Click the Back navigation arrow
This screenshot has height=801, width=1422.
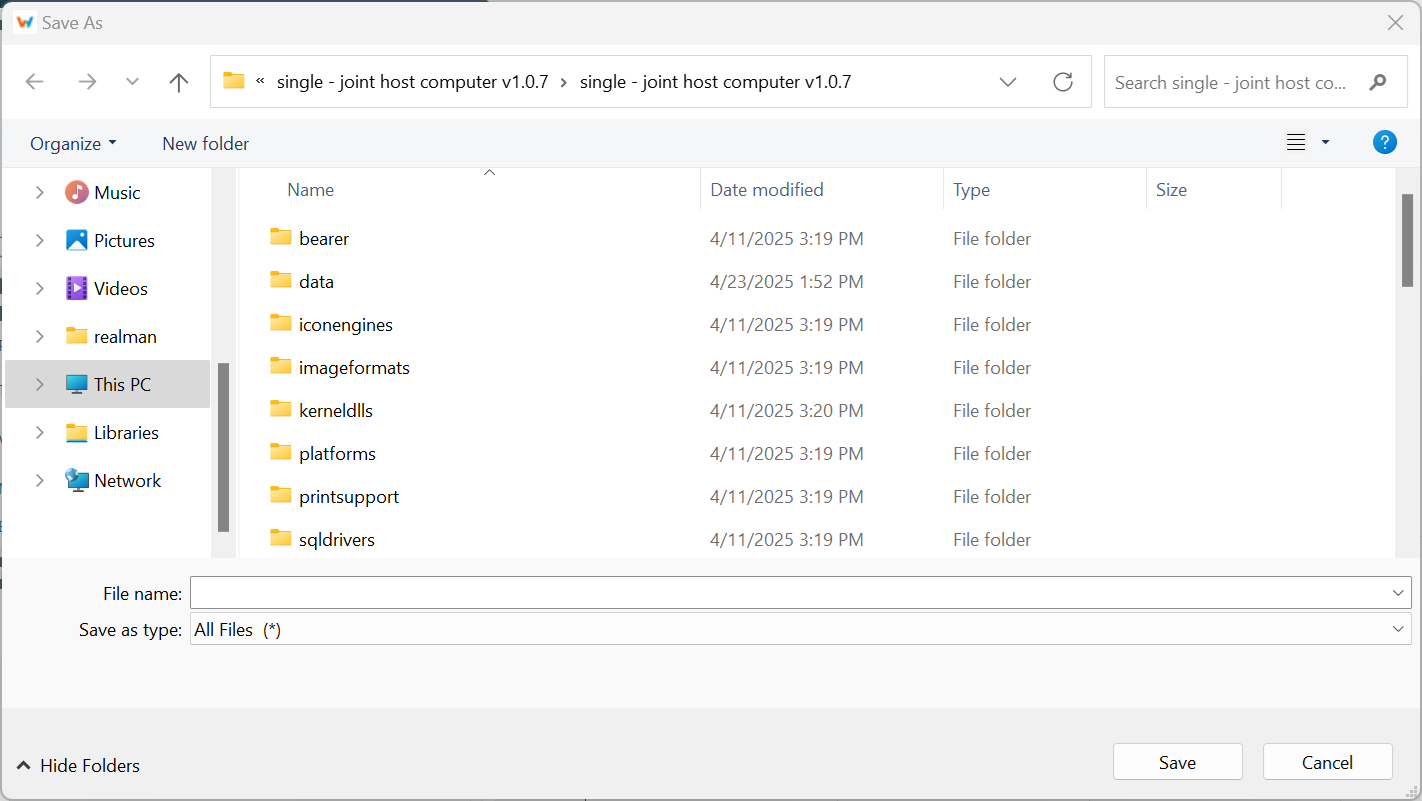tap(35, 82)
